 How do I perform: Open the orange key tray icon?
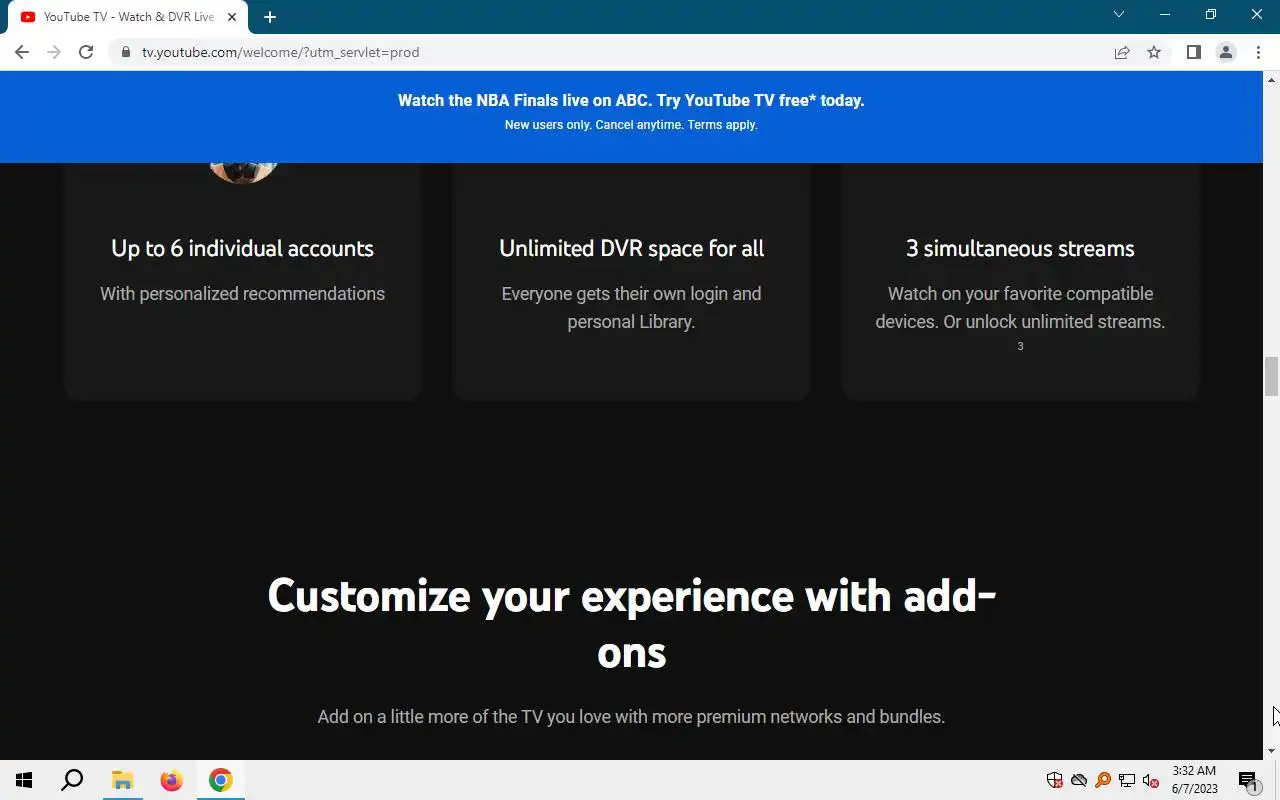1103,780
